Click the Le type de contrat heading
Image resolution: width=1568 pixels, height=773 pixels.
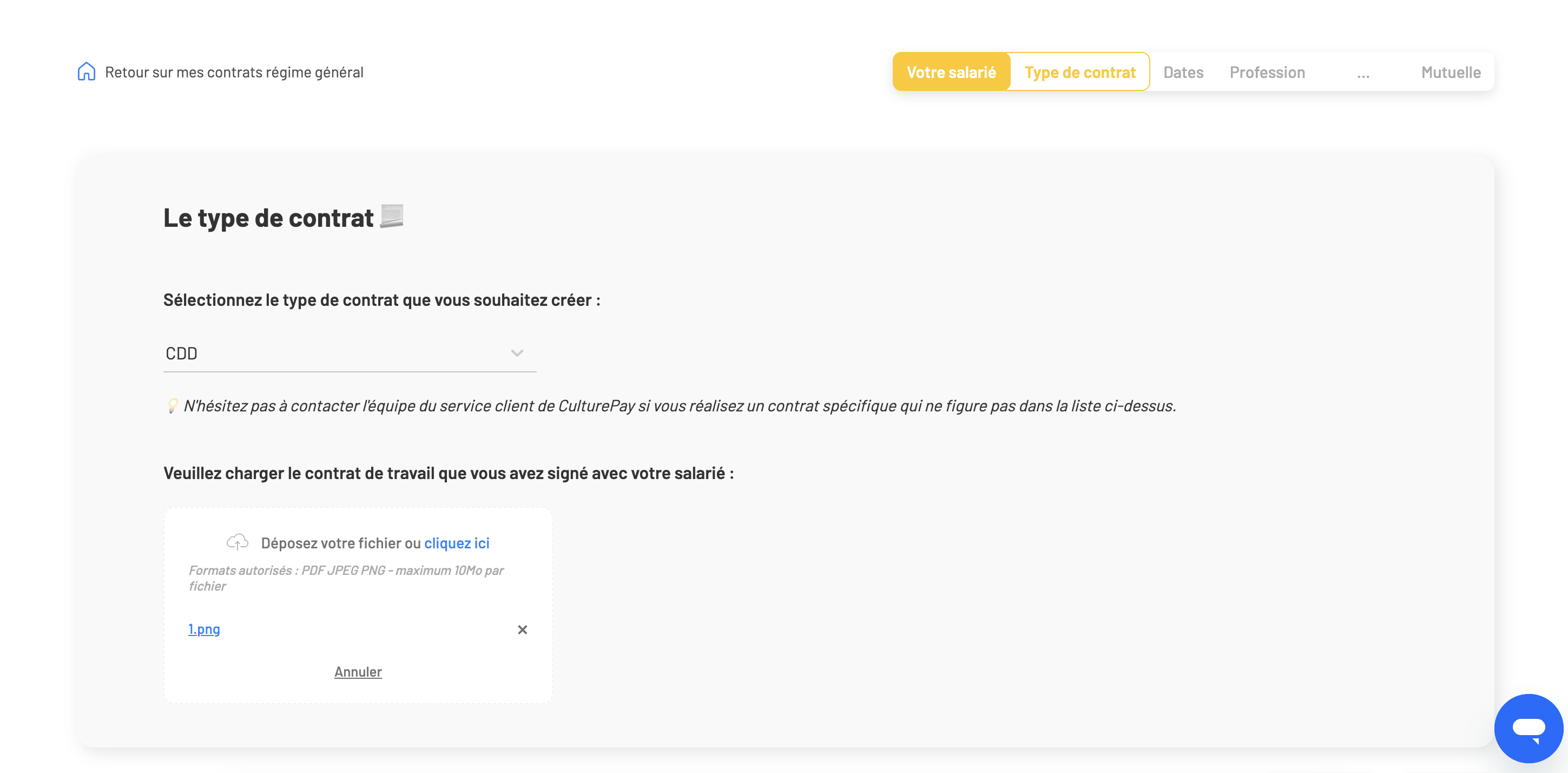268,218
